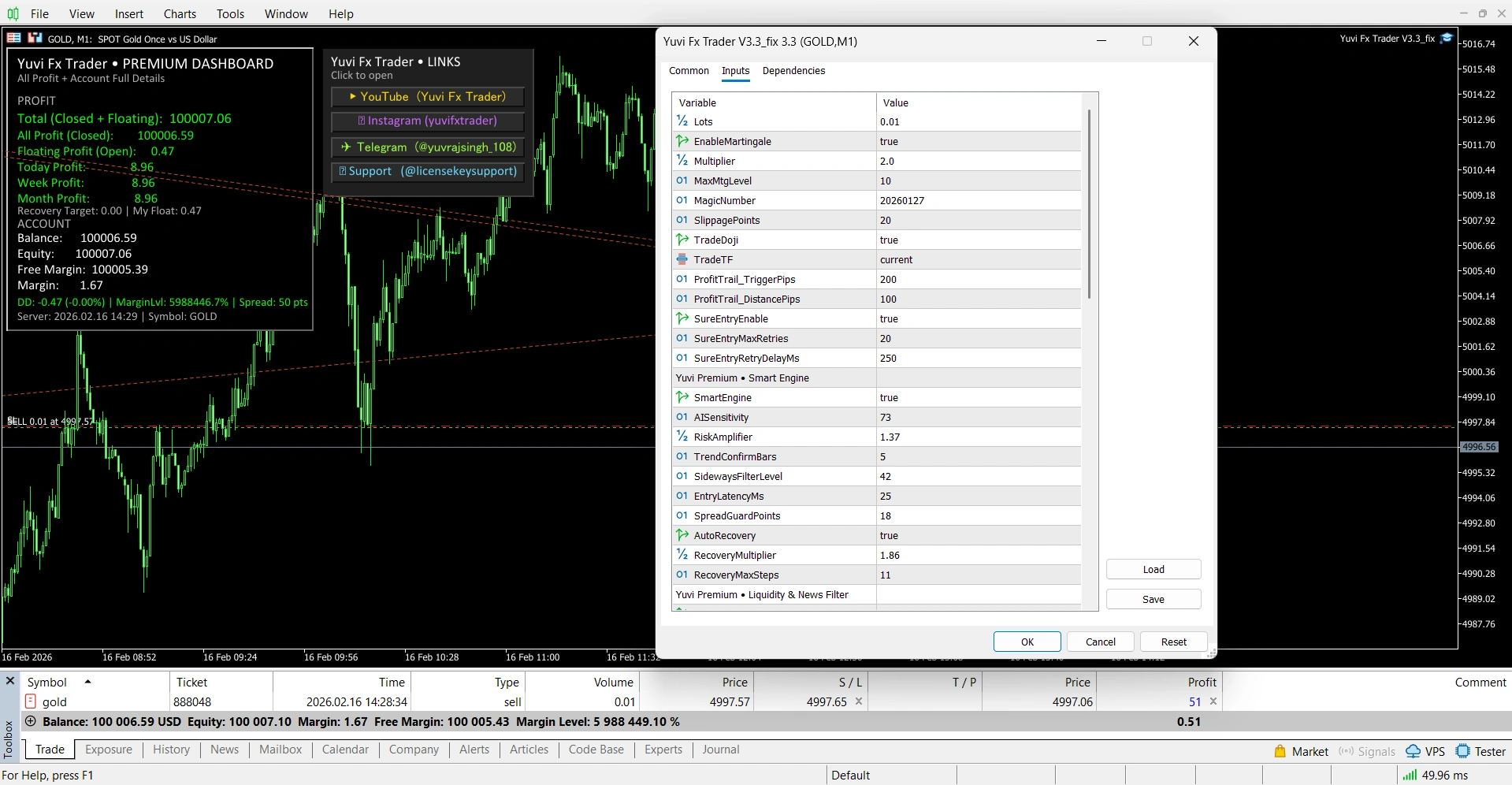Expand the Balance summary plus icon
The image size is (1512, 785).
click(x=31, y=721)
